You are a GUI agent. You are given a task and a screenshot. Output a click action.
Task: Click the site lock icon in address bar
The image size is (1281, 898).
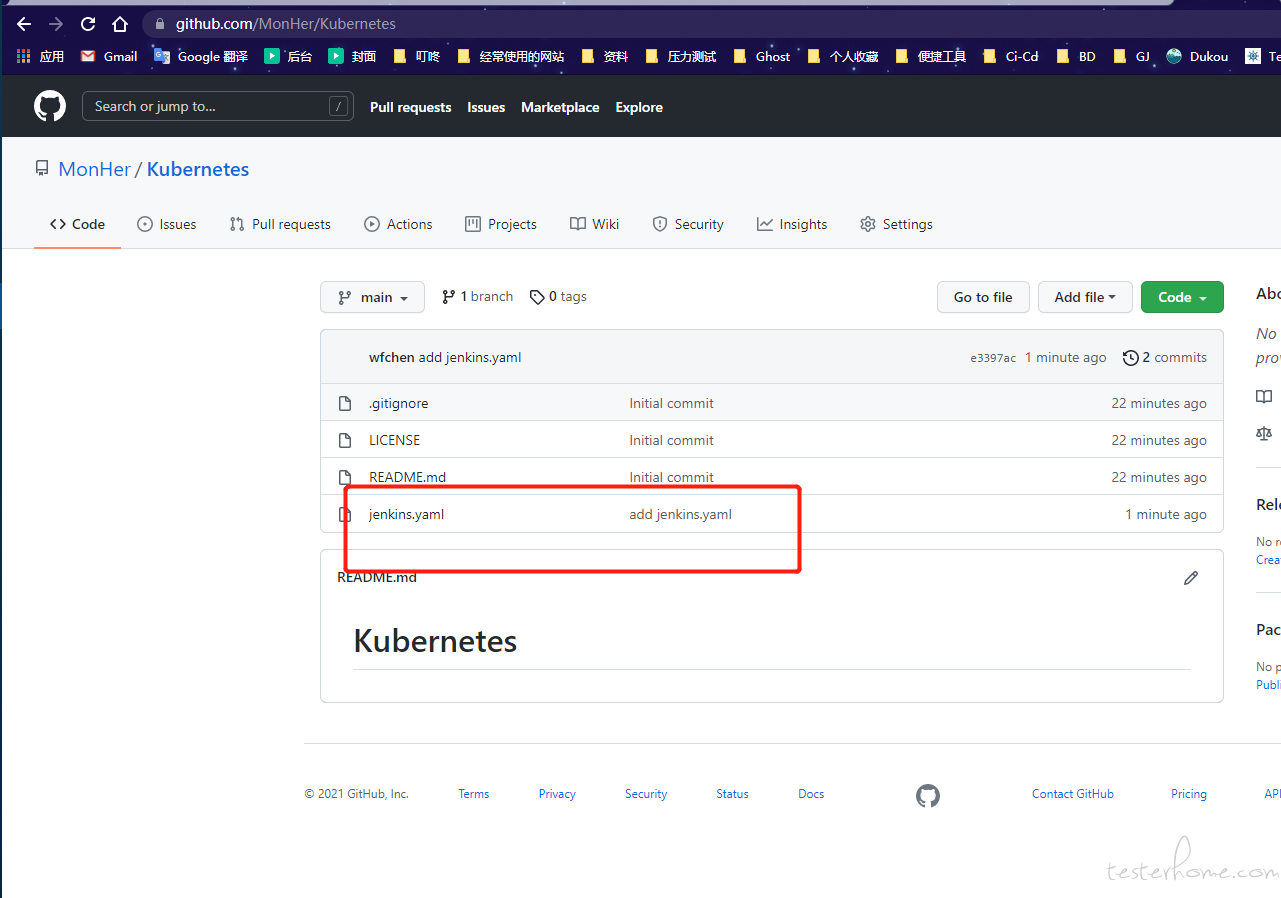(159, 24)
